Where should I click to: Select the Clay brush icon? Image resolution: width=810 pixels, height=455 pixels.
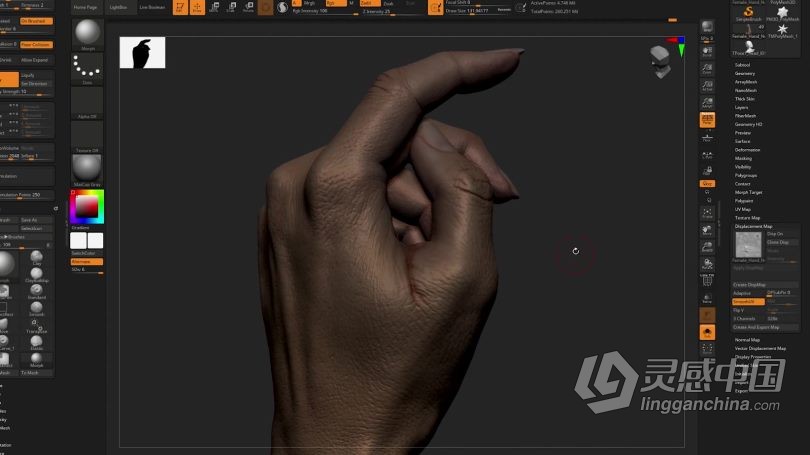click(37, 257)
